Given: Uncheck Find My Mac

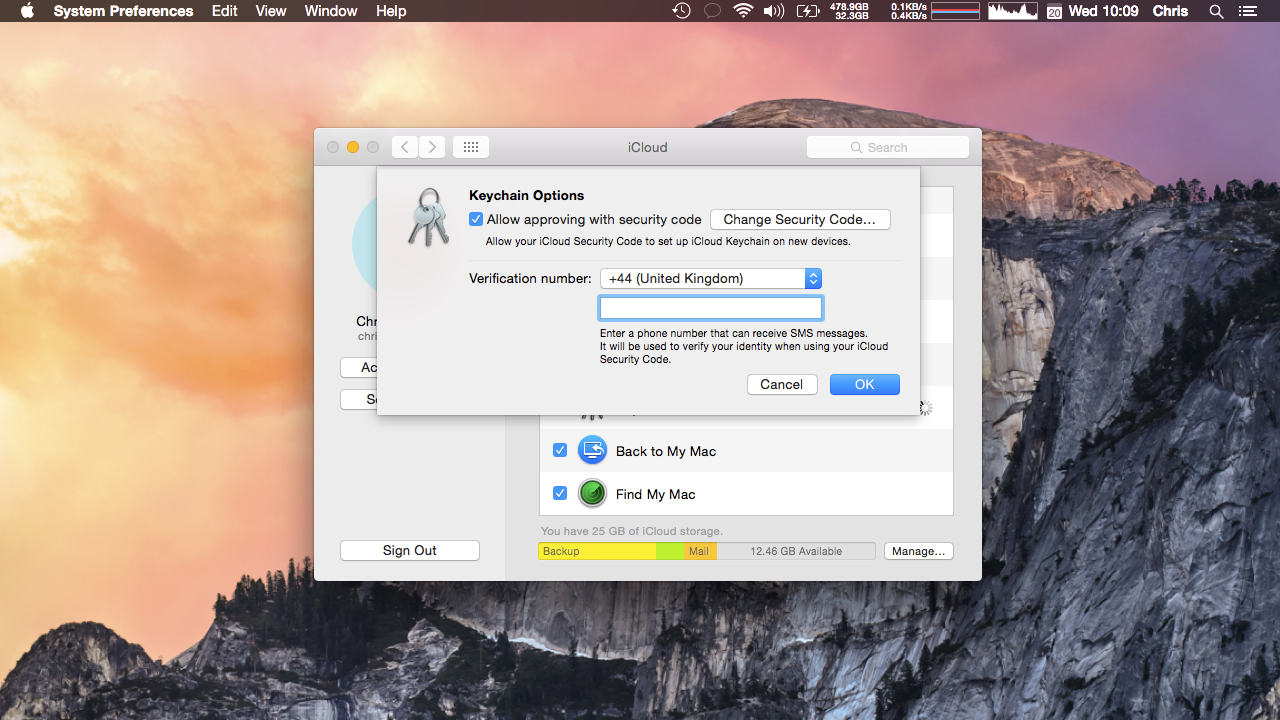Looking at the screenshot, I should tap(560, 493).
